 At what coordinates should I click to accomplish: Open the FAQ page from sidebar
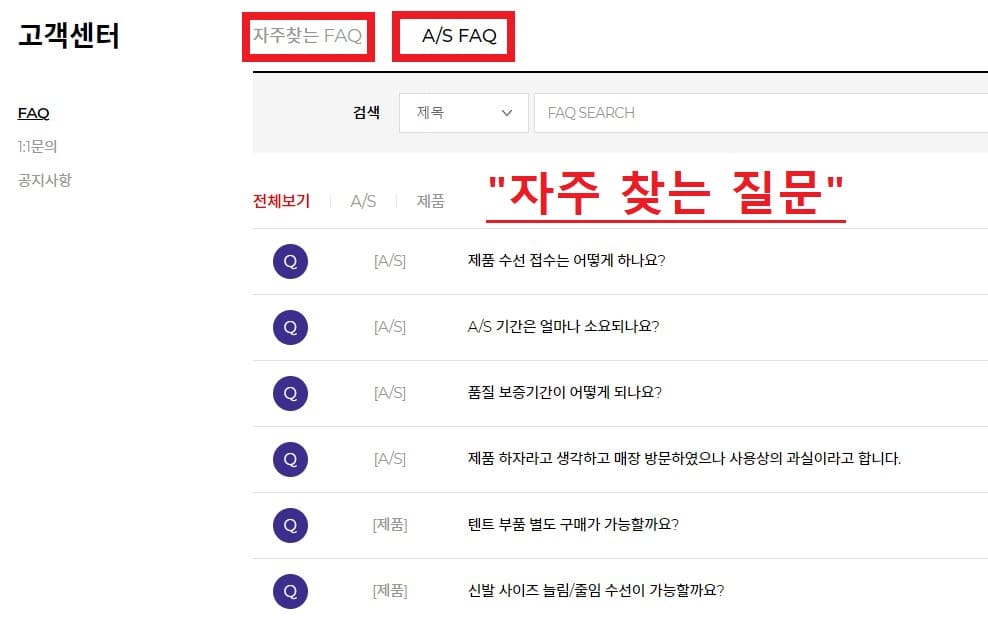[33, 113]
